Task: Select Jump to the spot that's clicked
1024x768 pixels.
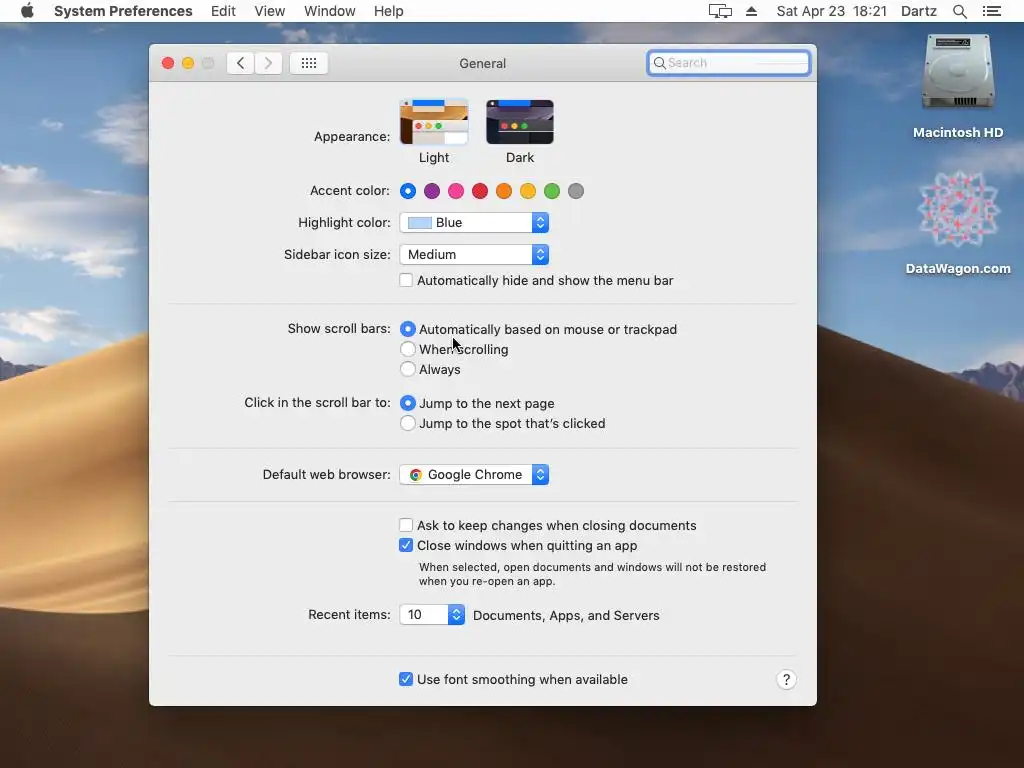Action: pos(408,423)
